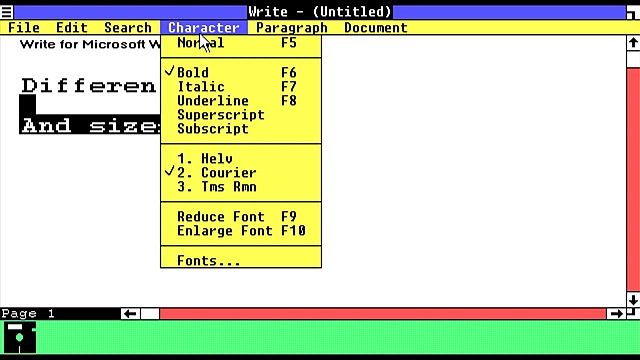This screenshot has height=360, width=640.
Task: Click the Write - (Untitled) title bar
Action: coord(320,12)
